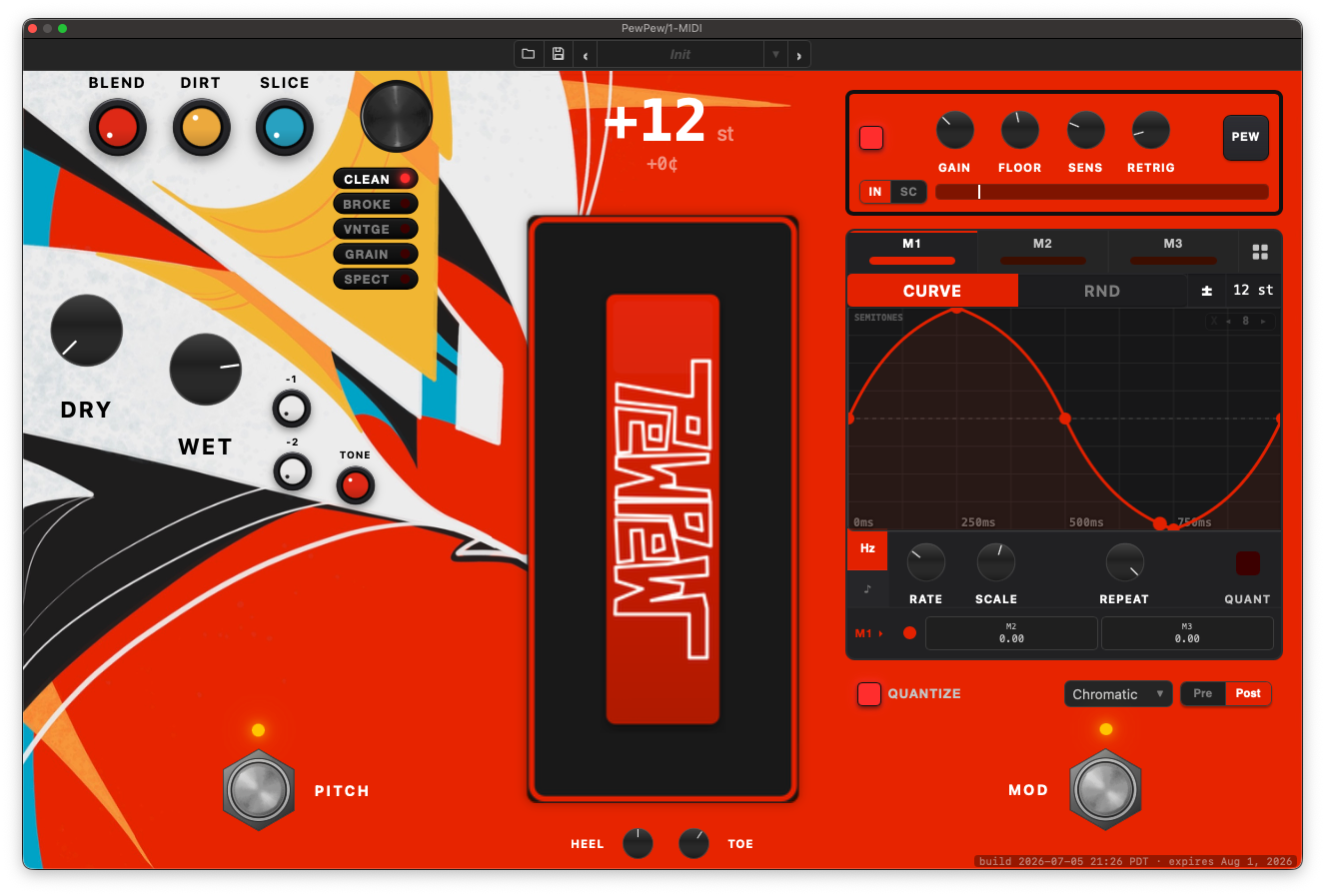This screenshot has width=1325, height=896.
Task: Set rate mode to note sync
Action: tap(867, 589)
